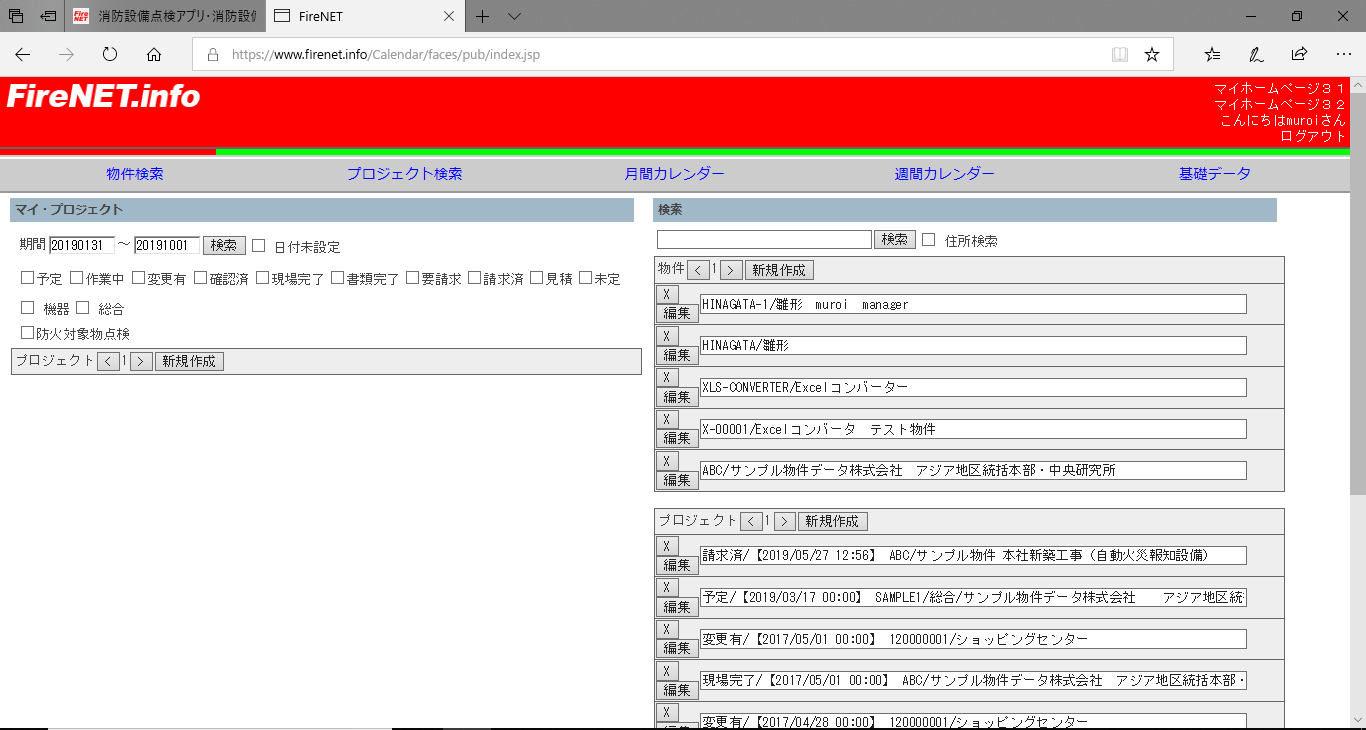Open 物件検索 menu
Image resolution: width=1366 pixels, height=730 pixels.
pos(135,174)
